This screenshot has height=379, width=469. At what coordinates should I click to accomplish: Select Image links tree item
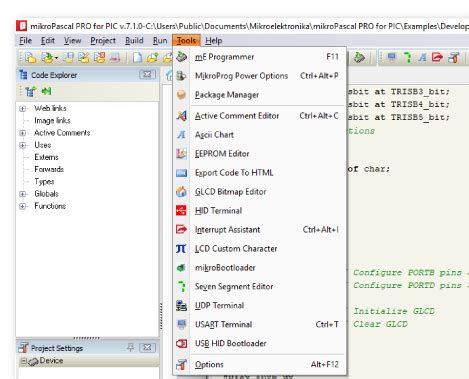coord(52,121)
